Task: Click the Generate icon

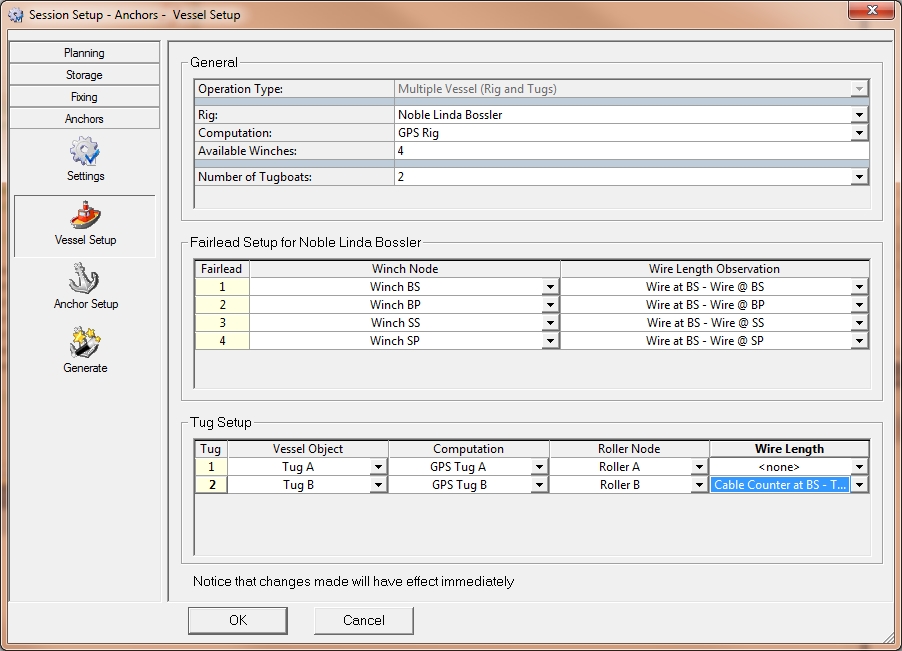Action: (x=85, y=344)
